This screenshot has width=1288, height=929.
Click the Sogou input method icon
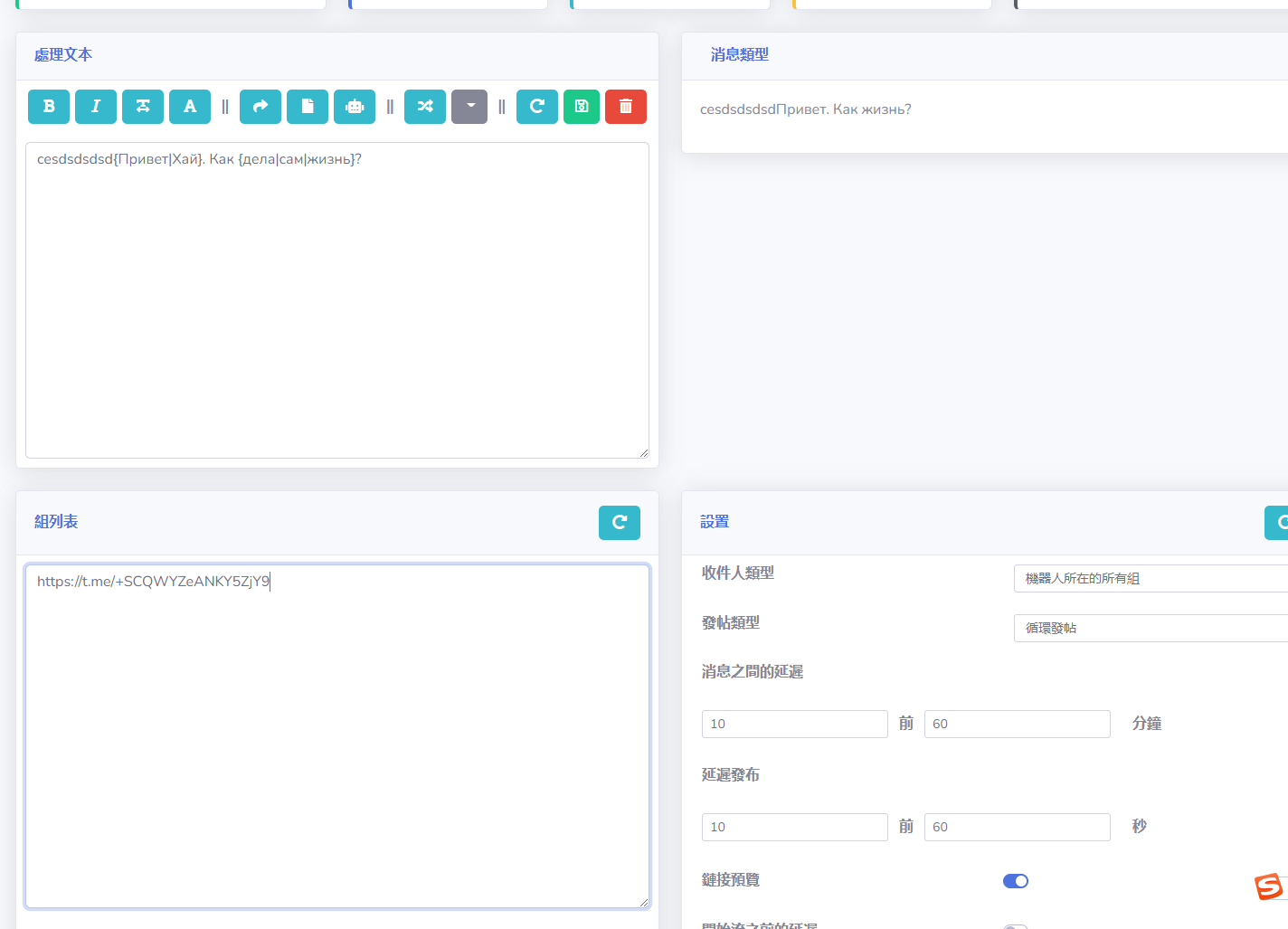coord(1269,886)
